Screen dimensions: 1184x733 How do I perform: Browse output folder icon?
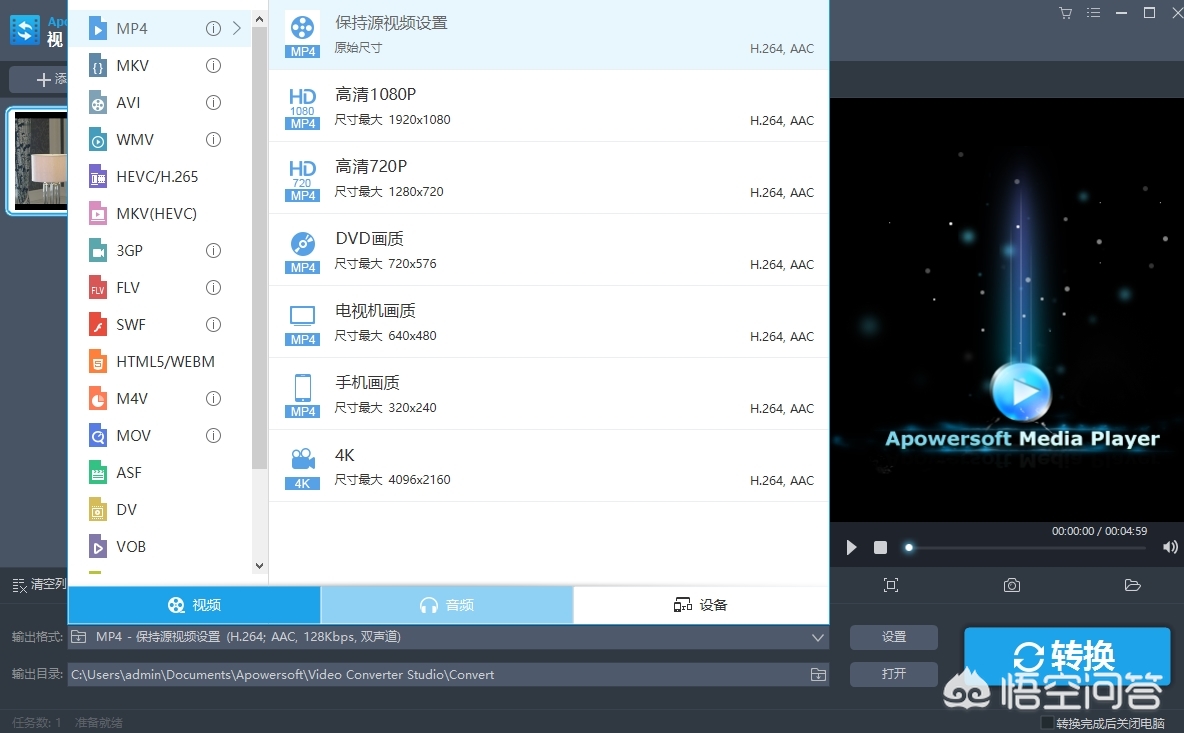(818, 675)
